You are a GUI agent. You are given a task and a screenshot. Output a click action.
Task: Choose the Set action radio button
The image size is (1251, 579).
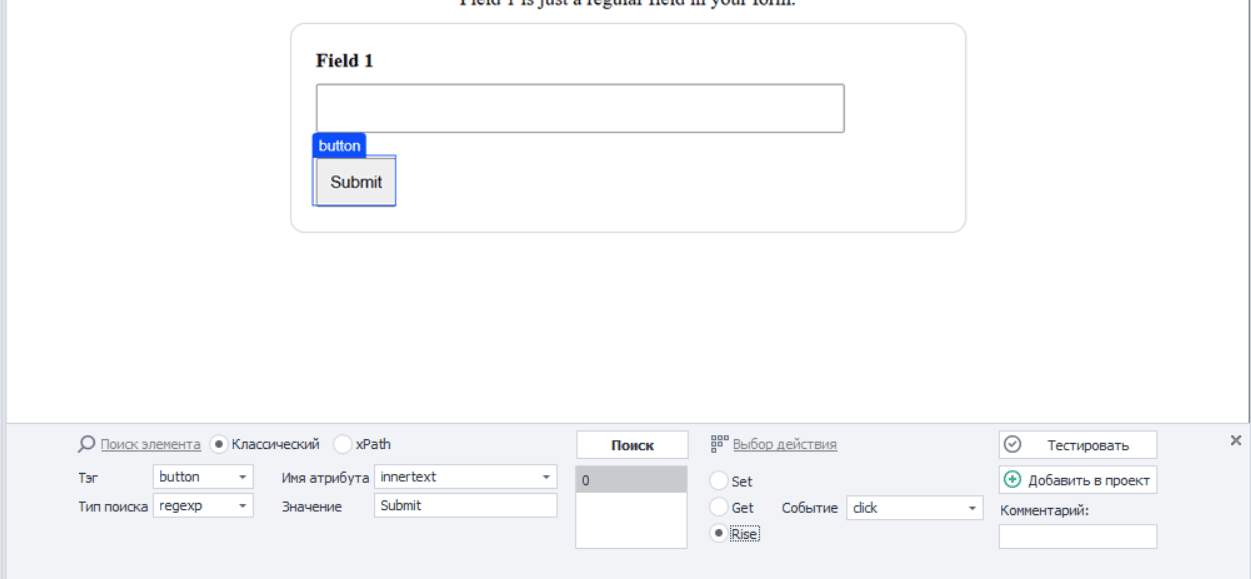[x=719, y=481]
